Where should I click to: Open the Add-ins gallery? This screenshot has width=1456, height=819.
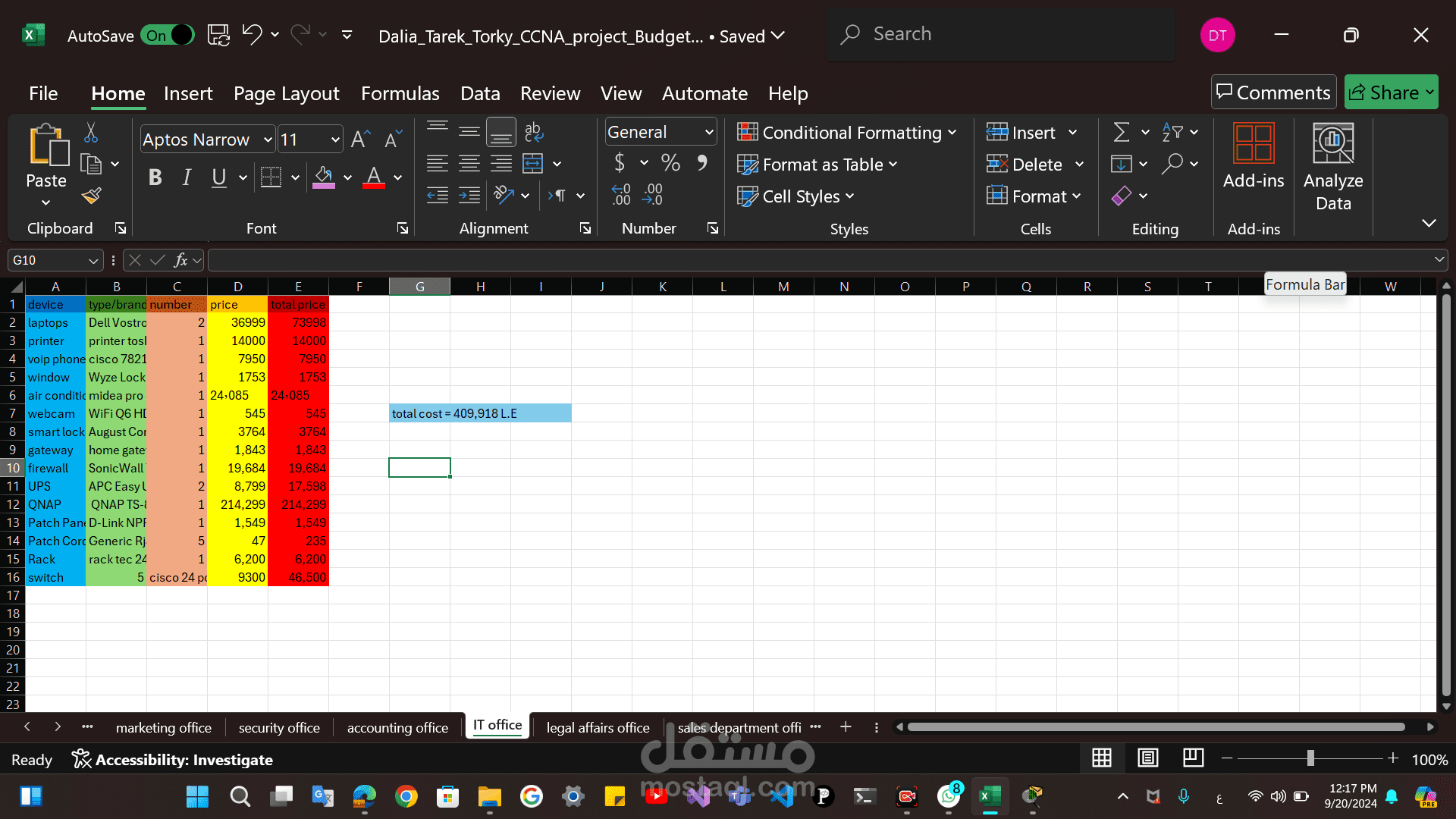(1254, 158)
